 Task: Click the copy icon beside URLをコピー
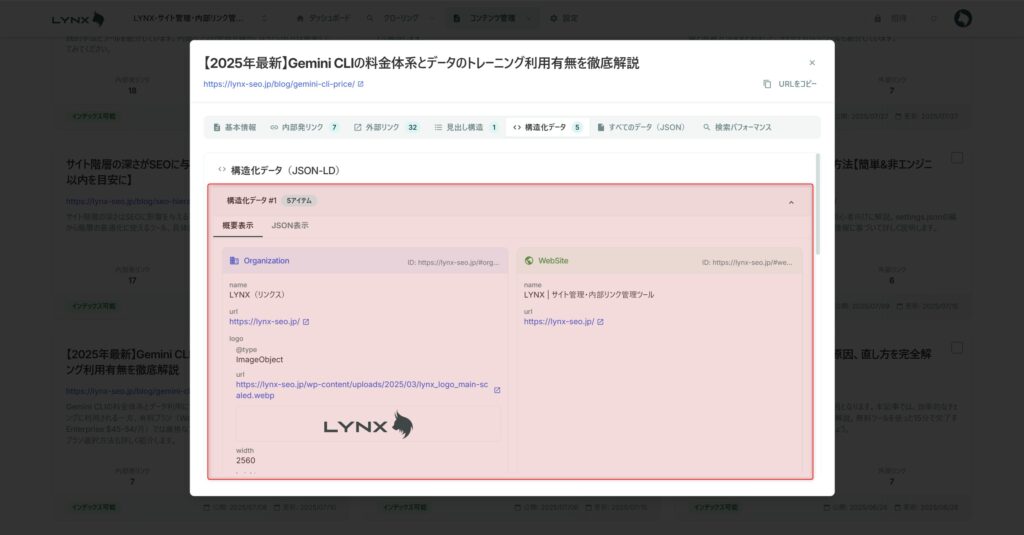[x=767, y=84]
